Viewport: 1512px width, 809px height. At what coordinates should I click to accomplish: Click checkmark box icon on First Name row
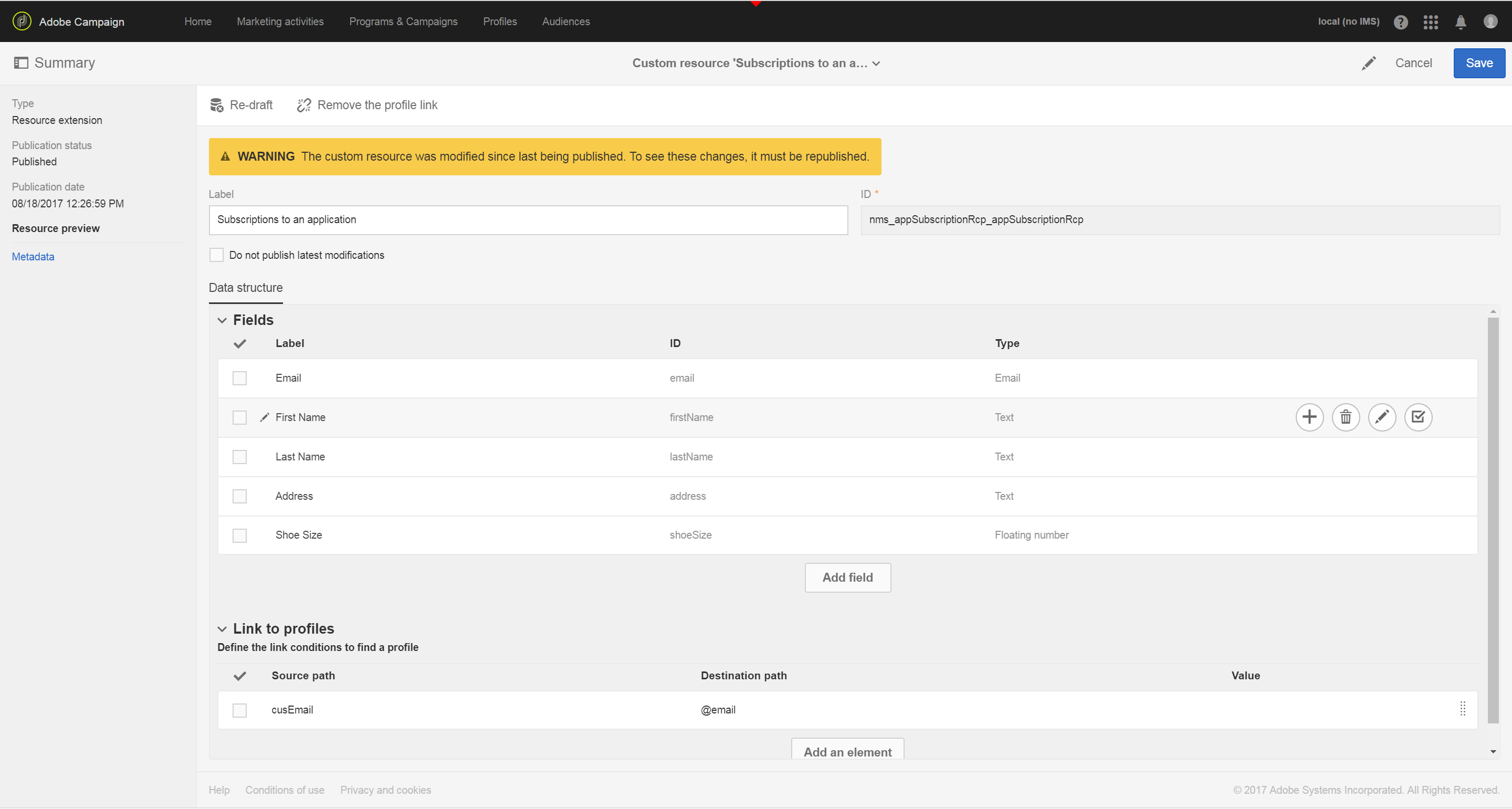point(1418,417)
